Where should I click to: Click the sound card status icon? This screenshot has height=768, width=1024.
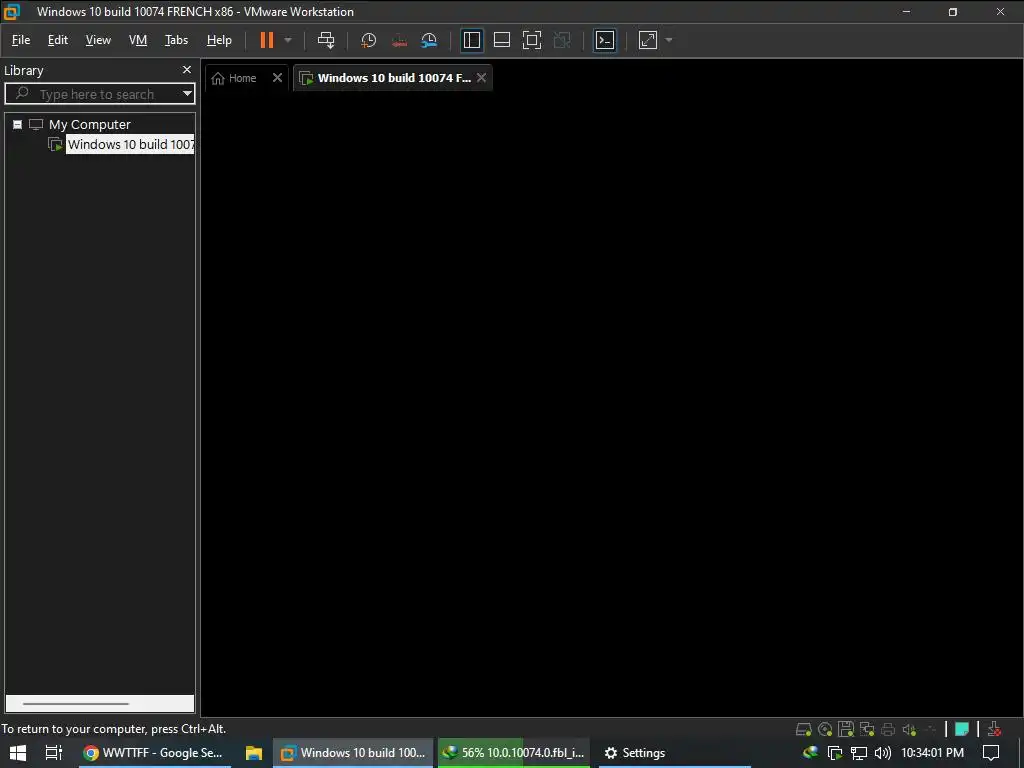pyautogui.click(x=909, y=729)
